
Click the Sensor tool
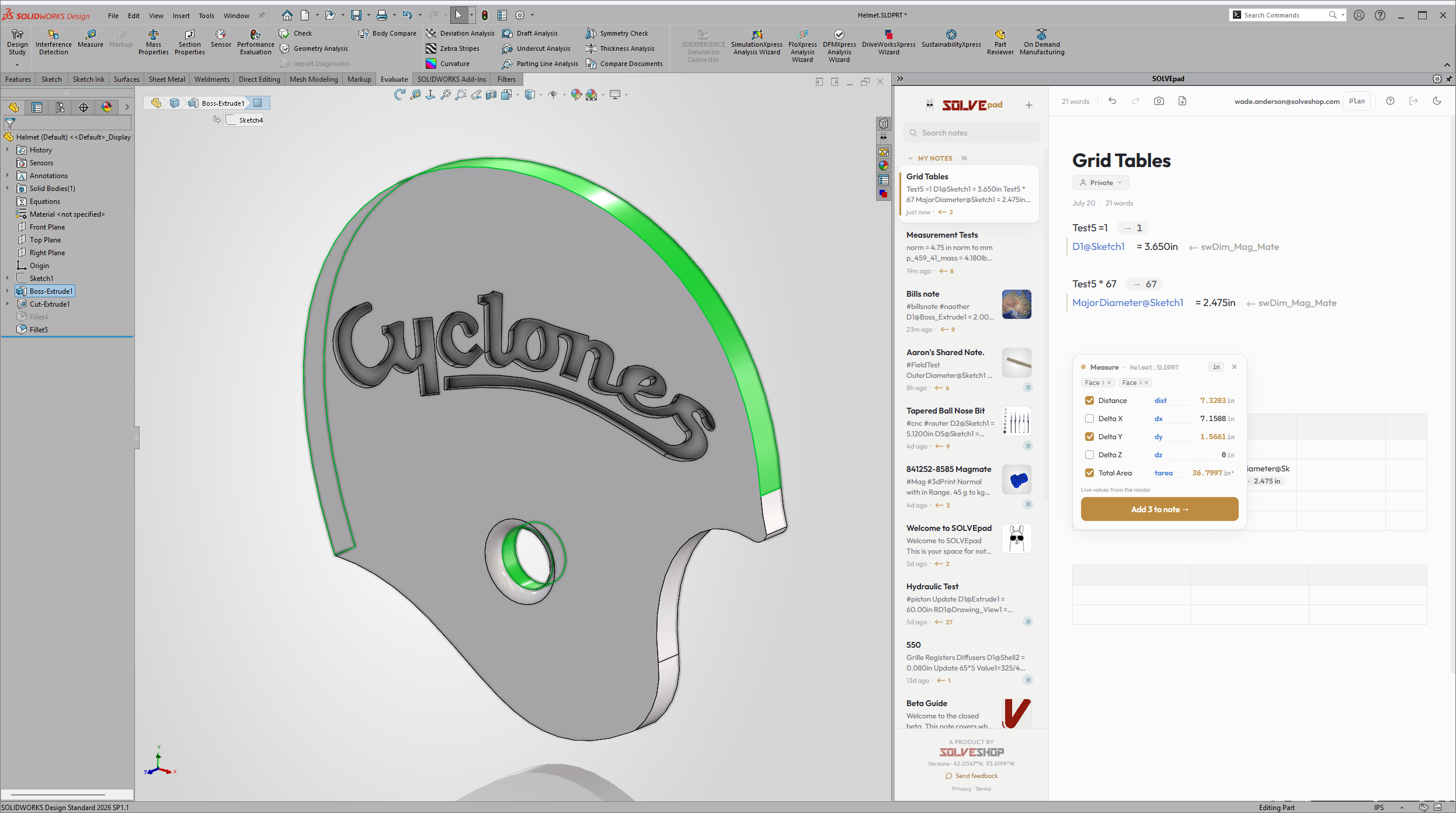point(221,39)
